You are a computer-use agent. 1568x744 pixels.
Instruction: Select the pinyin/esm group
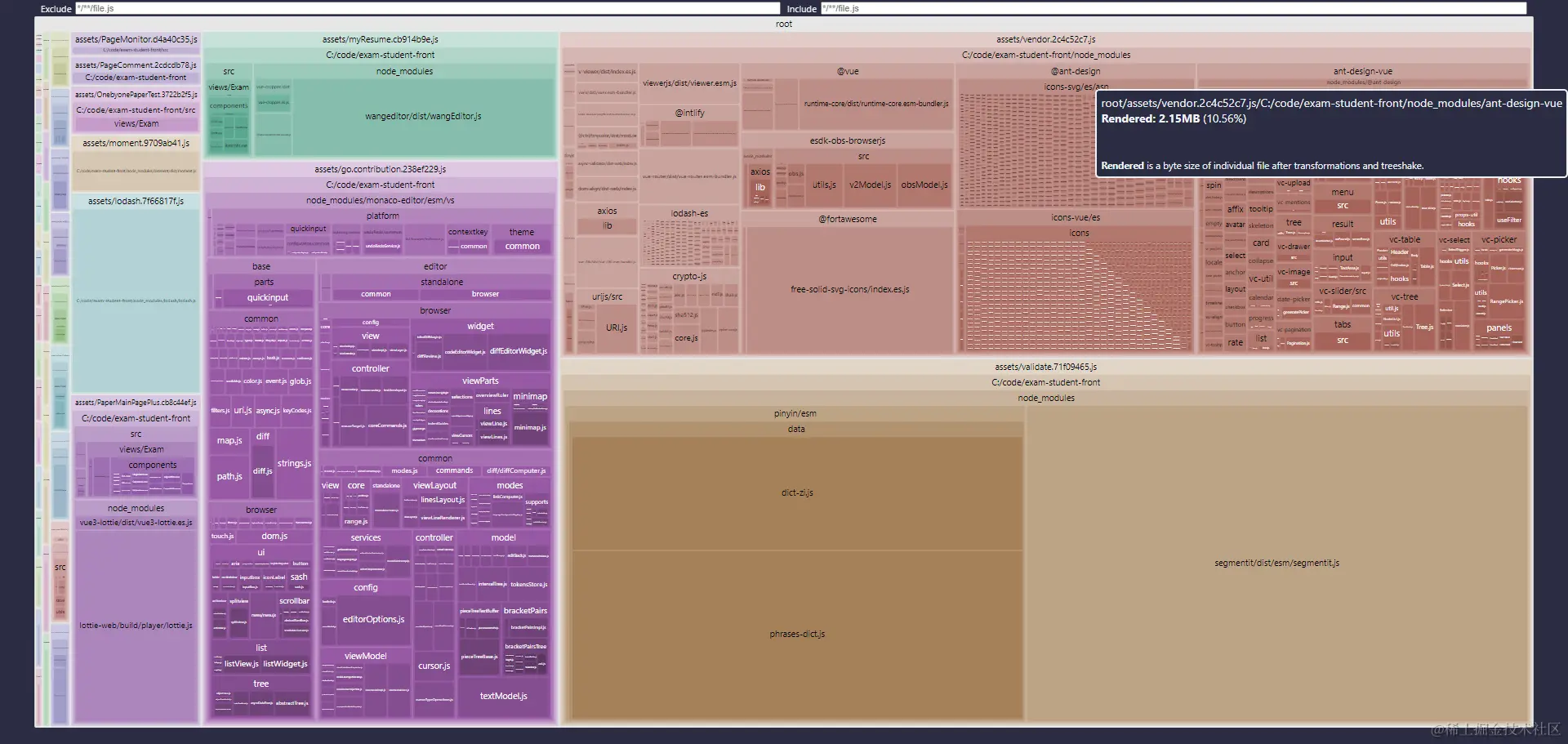coord(795,413)
